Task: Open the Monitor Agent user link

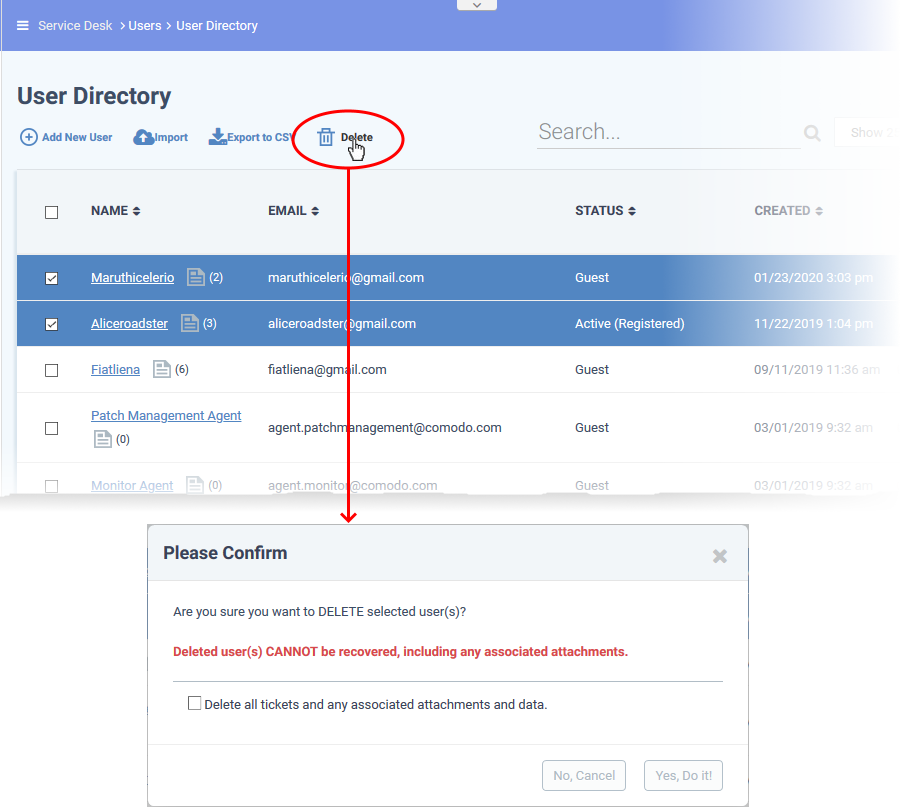Action: tap(132, 485)
